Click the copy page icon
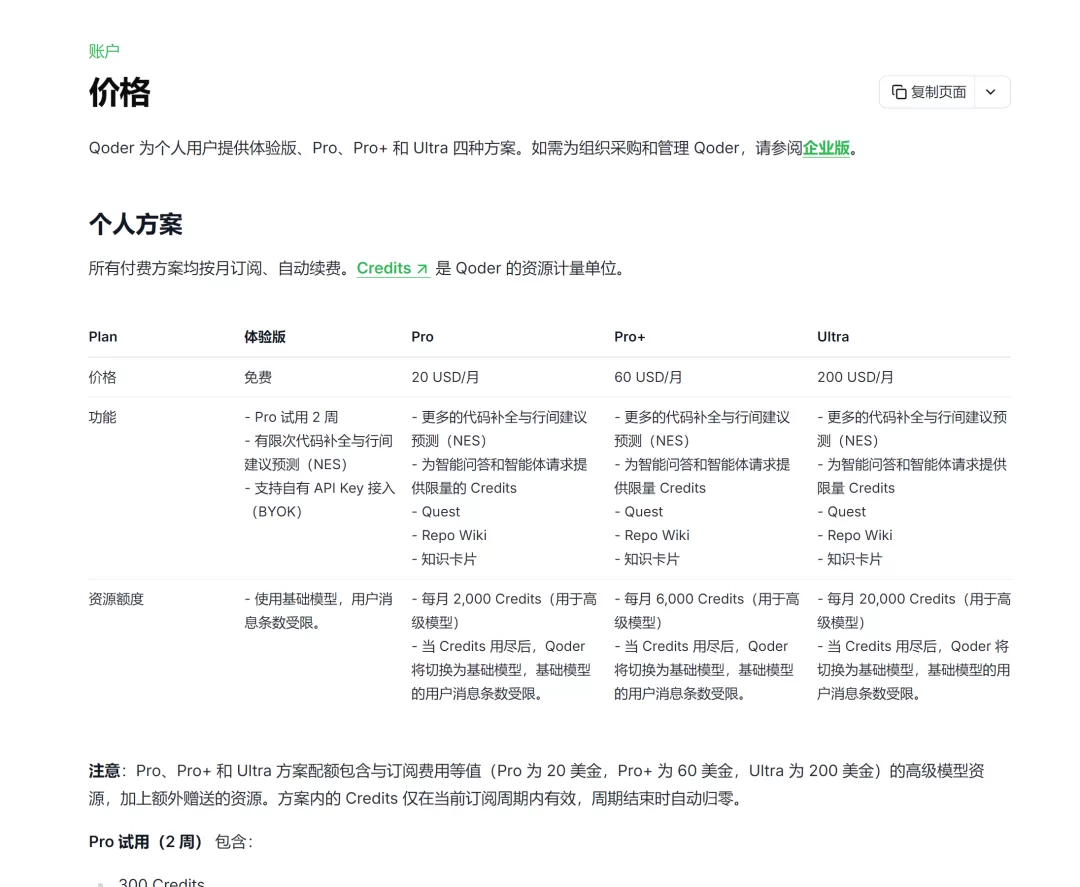 coord(899,92)
